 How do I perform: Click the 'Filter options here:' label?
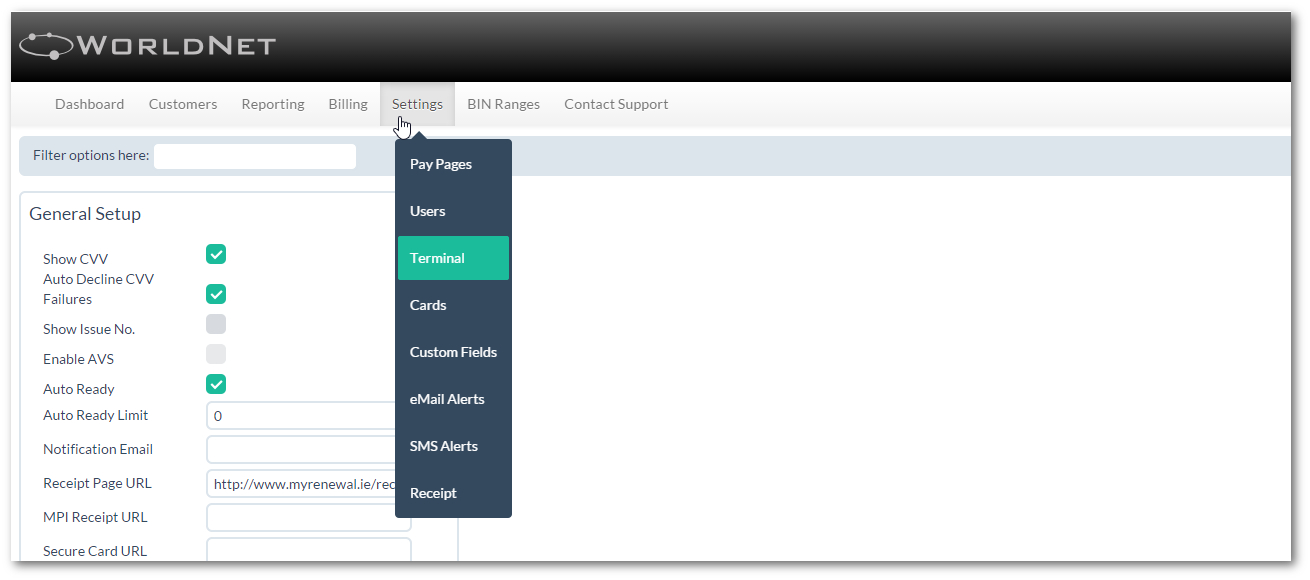tap(91, 156)
